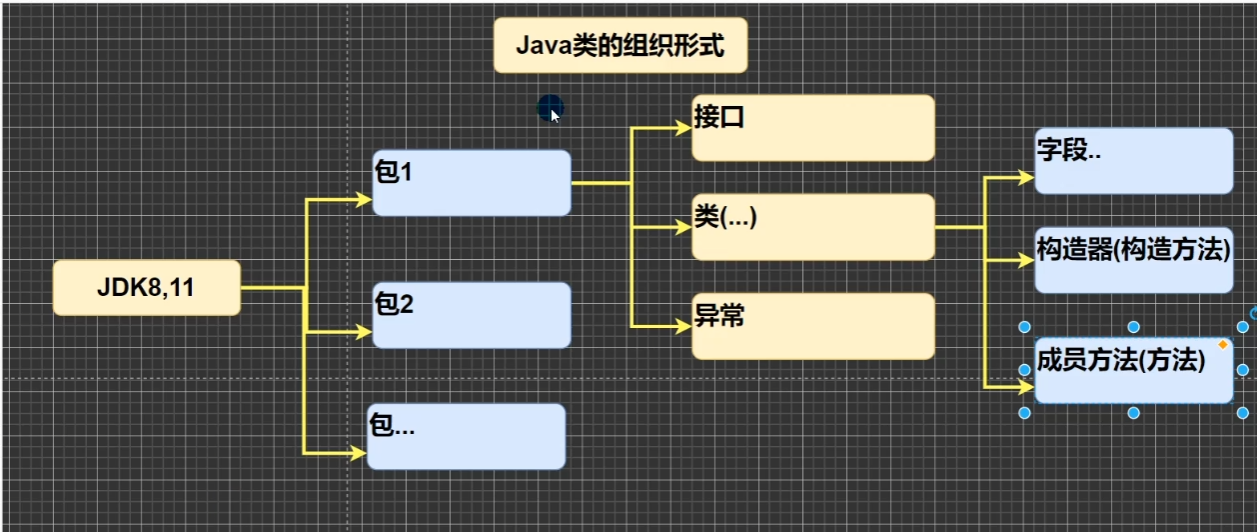The width and height of the screenshot is (1257, 532).
Task: Select the 构造器(构造方法) constructor node
Action: click(x=1134, y=260)
